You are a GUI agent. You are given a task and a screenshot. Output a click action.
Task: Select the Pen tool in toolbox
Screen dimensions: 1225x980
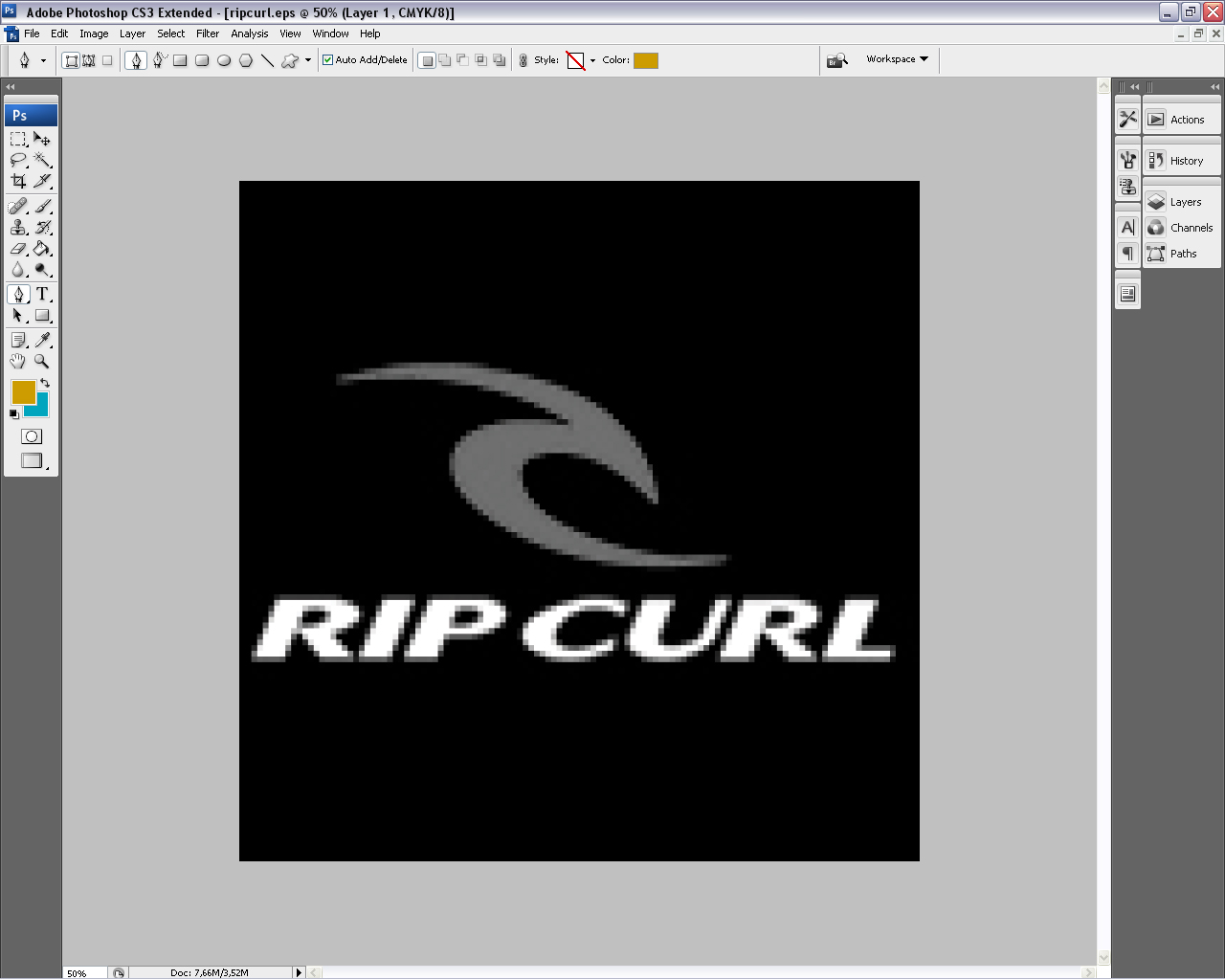click(18, 295)
